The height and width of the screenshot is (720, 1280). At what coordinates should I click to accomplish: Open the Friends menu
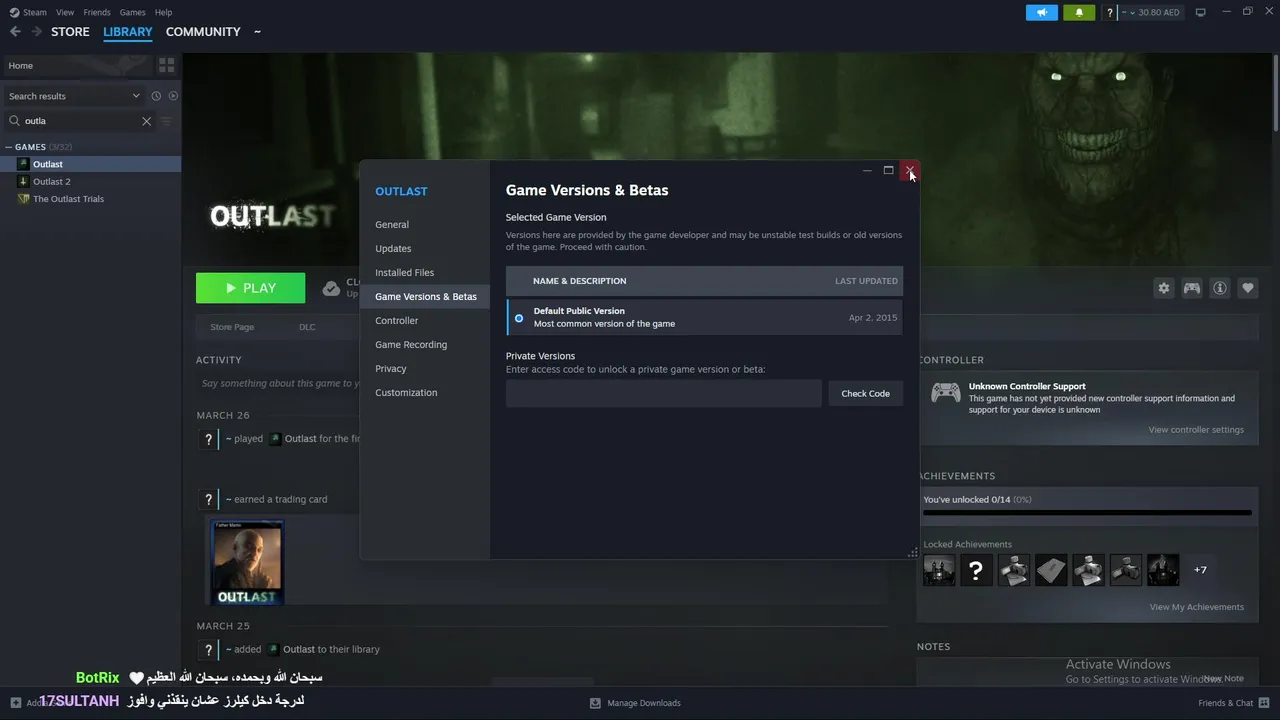click(x=97, y=12)
